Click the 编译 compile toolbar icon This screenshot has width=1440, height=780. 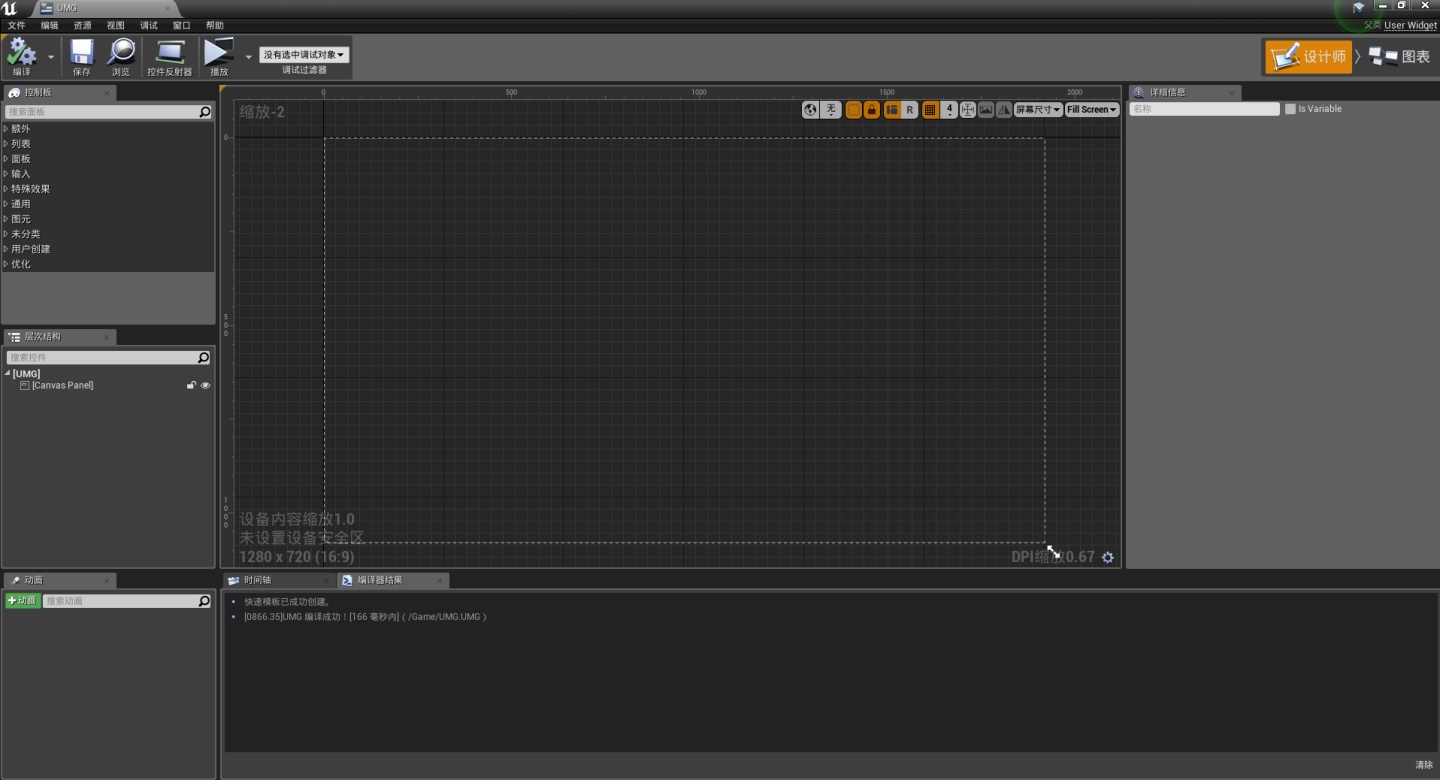click(21, 56)
